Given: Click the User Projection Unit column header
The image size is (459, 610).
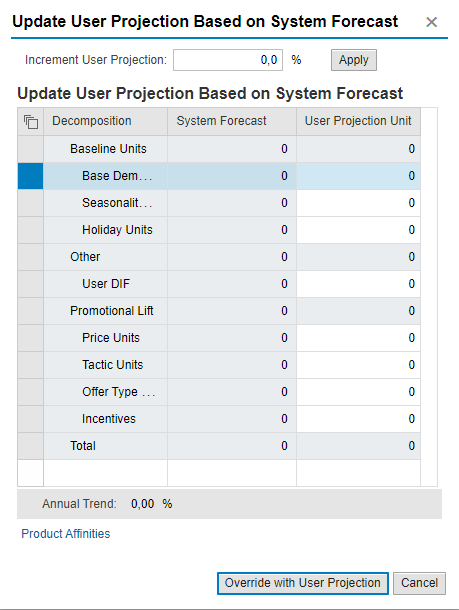Looking at the screenshot, I should point(358,122).
